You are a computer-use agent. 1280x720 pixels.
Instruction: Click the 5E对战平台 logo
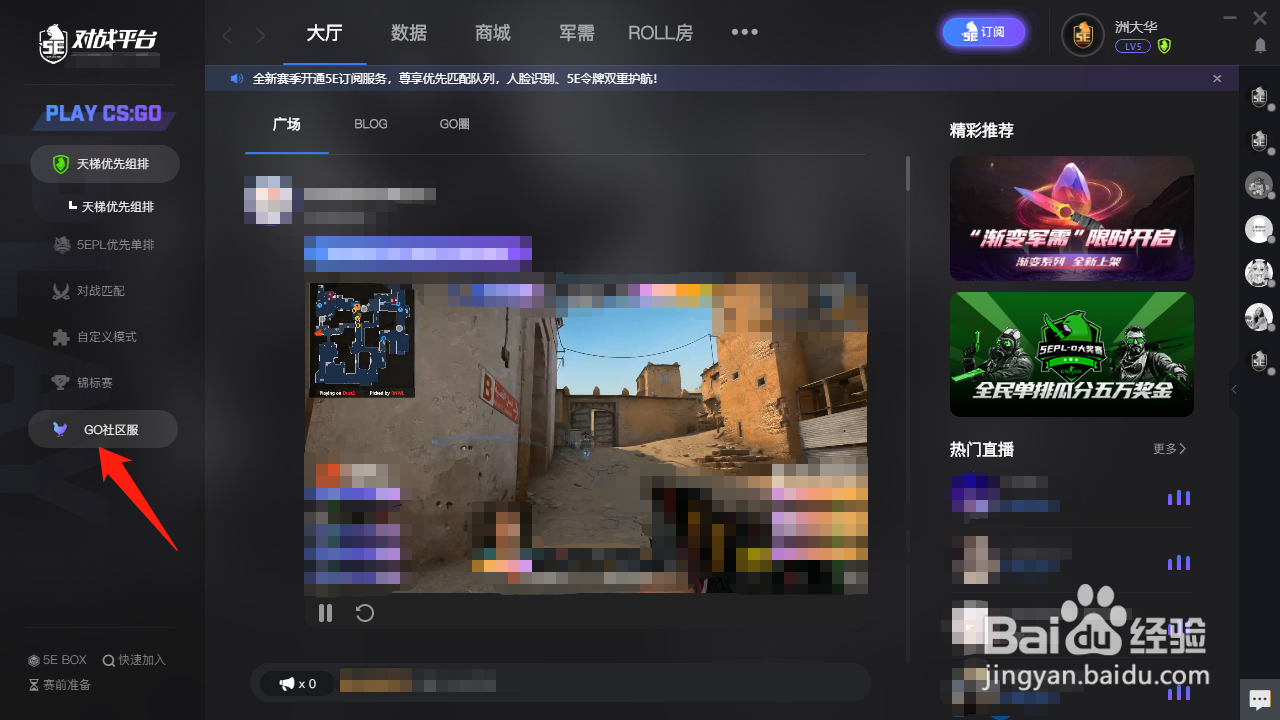pyautogui.click(x=98, y=41)
